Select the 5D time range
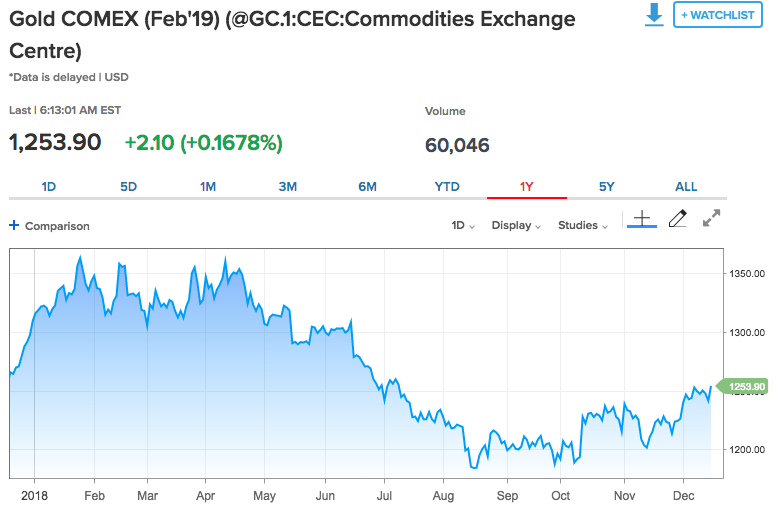Image resolution: width=779 pixels, height=515 pixels. point(128,187)
